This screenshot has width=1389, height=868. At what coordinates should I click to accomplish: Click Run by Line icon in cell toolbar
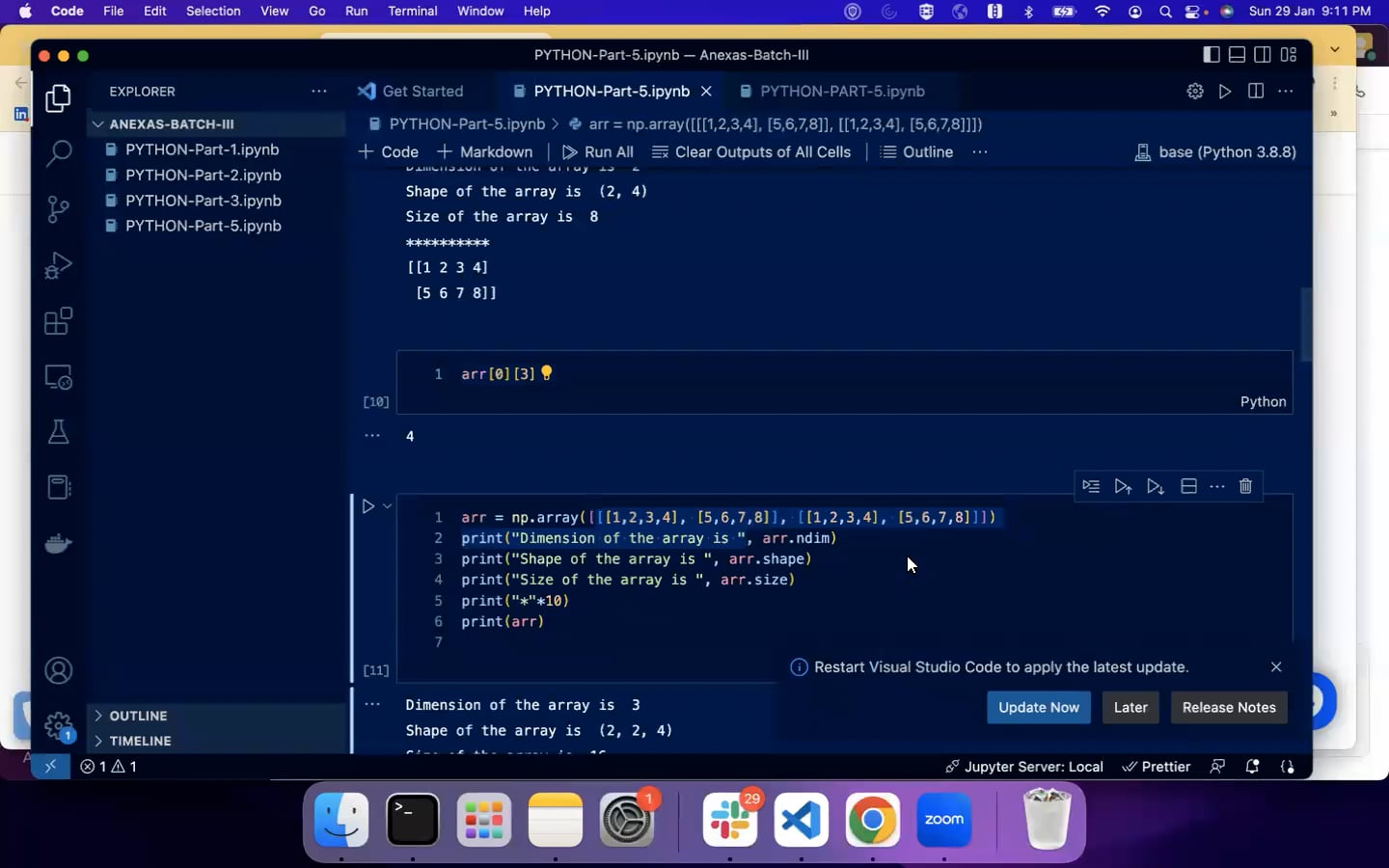tap(1091, 486)
